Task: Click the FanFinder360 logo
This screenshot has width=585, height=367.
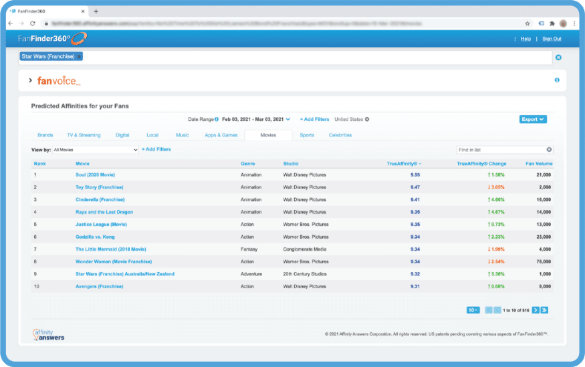Action: [x=52, y=38]
